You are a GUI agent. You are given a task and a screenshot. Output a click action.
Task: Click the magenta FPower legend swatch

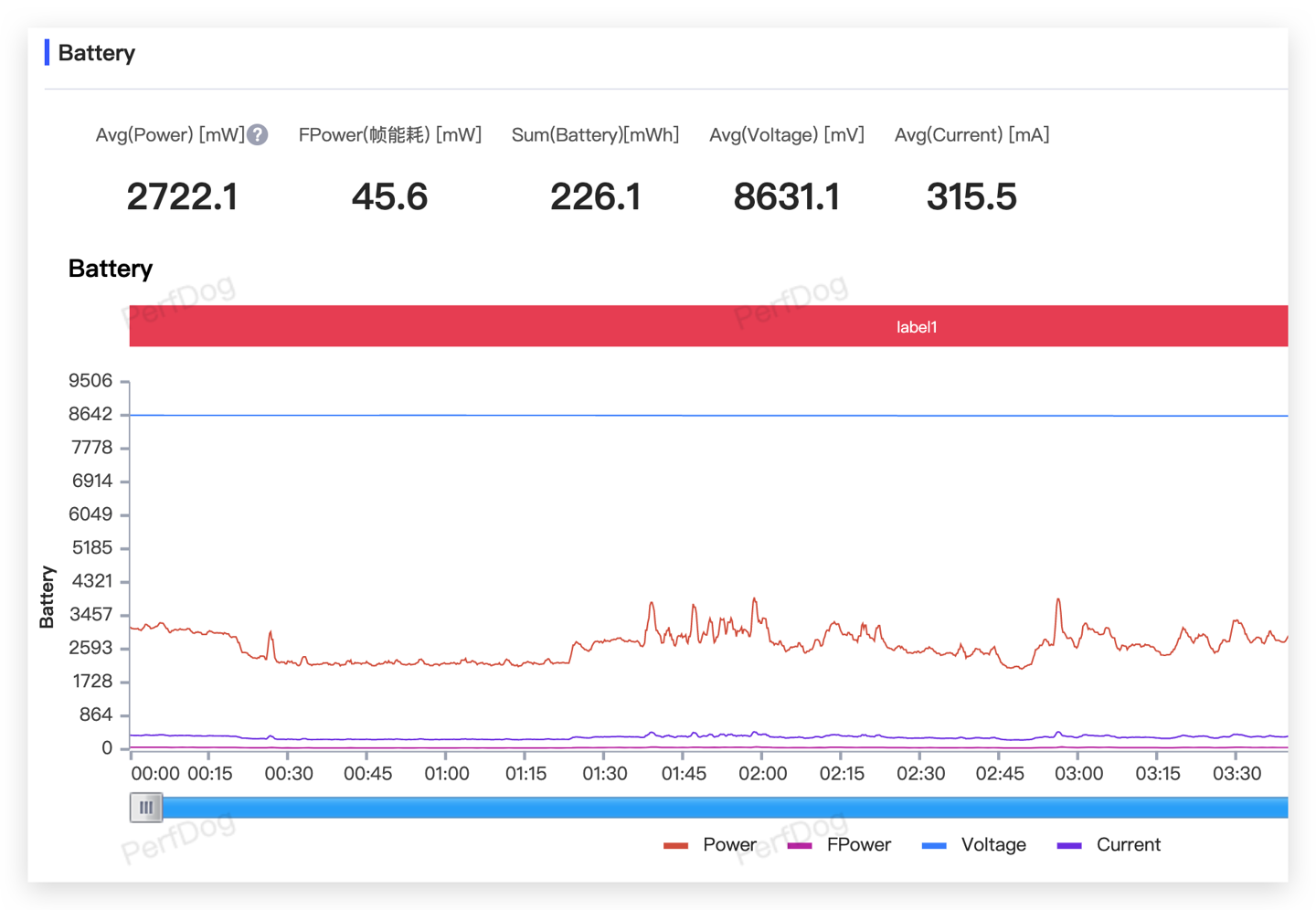point(800,846)
